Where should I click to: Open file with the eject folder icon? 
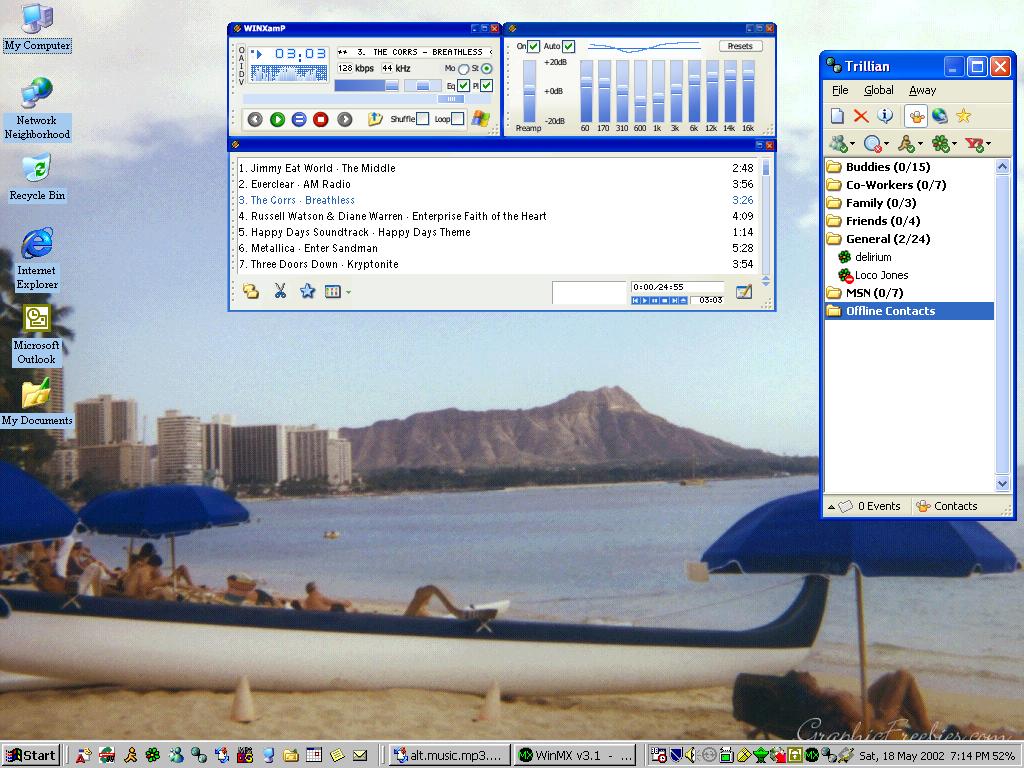pos(375,119)
